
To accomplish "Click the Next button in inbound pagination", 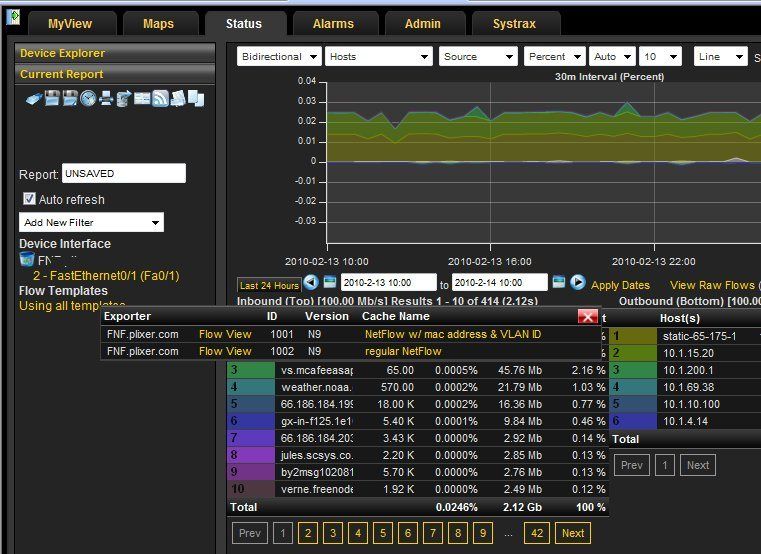I will tap(573, 533).
